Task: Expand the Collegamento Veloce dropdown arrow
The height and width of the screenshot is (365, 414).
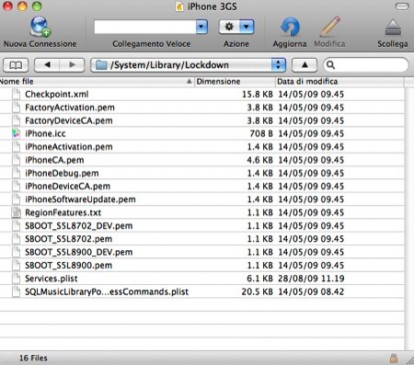Action: pos(202,27)
